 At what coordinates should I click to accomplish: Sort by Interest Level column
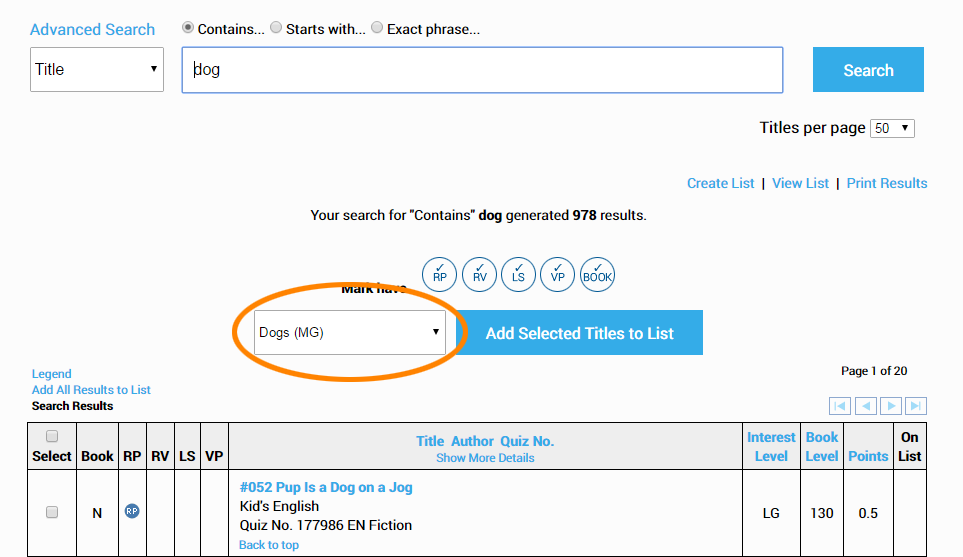tap(771, 446)
